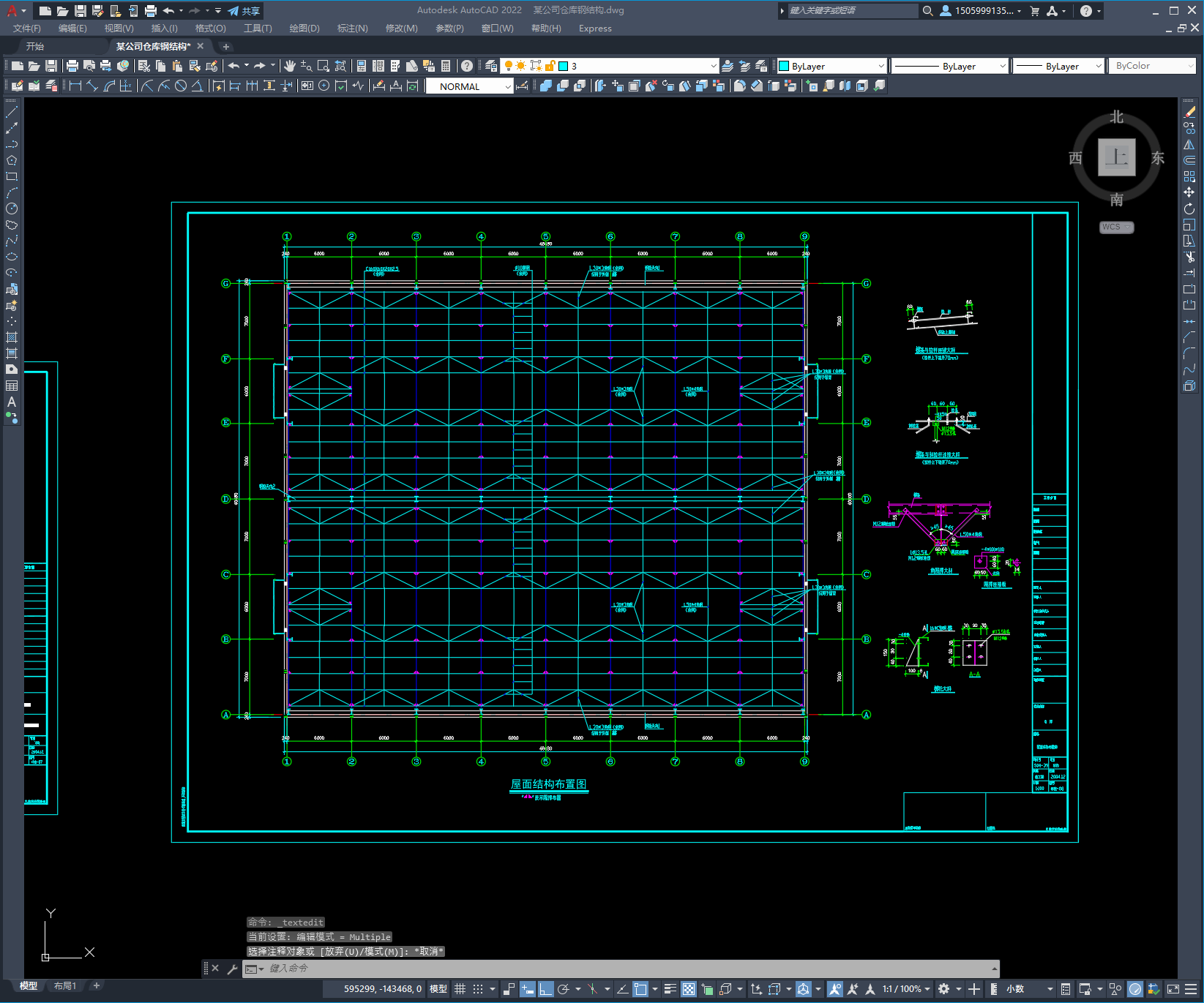Click the Save icon in quick access toolbar
Viewport: 1204px width, 1003px height.
click(81, 11)
